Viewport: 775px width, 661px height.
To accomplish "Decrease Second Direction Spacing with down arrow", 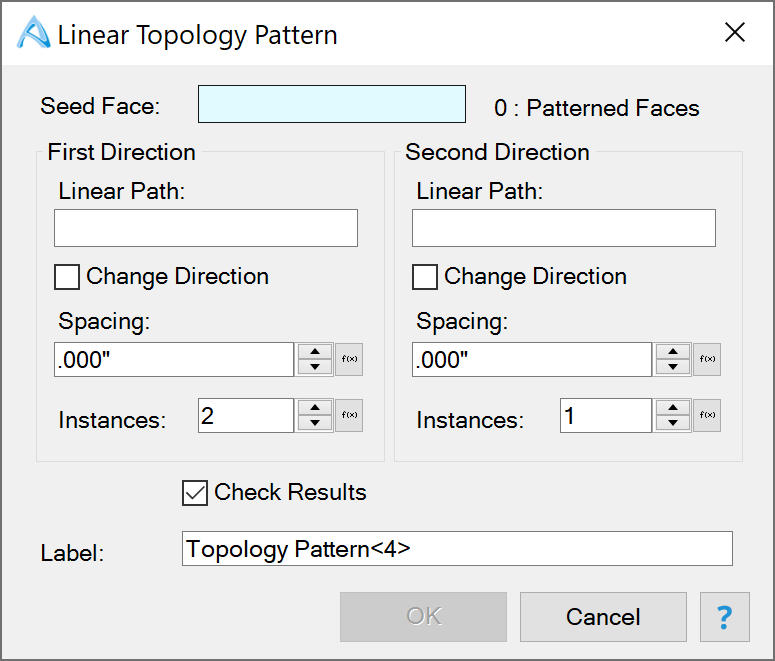I will pos(673,368).
